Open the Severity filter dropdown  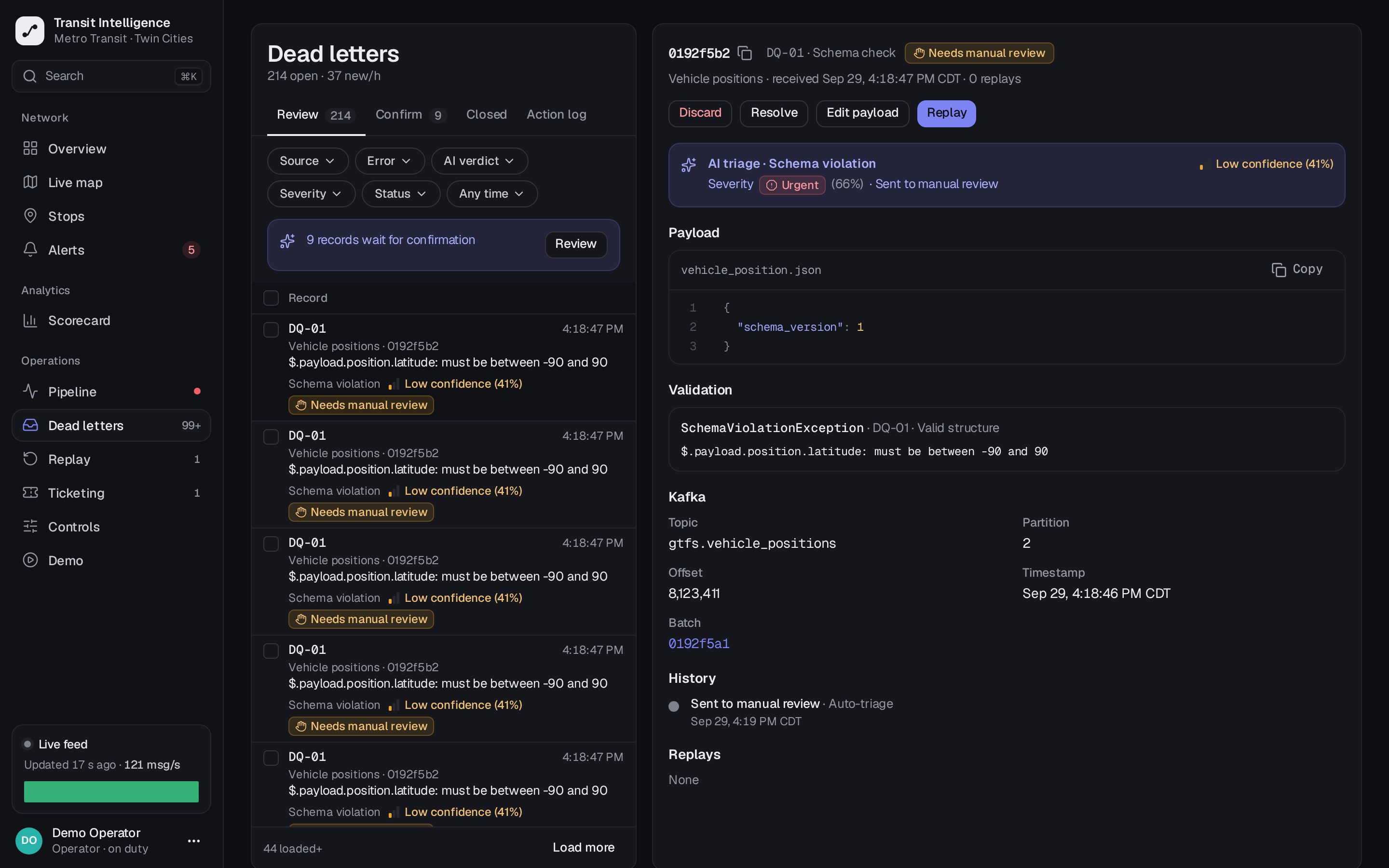[x=311, y=193]
